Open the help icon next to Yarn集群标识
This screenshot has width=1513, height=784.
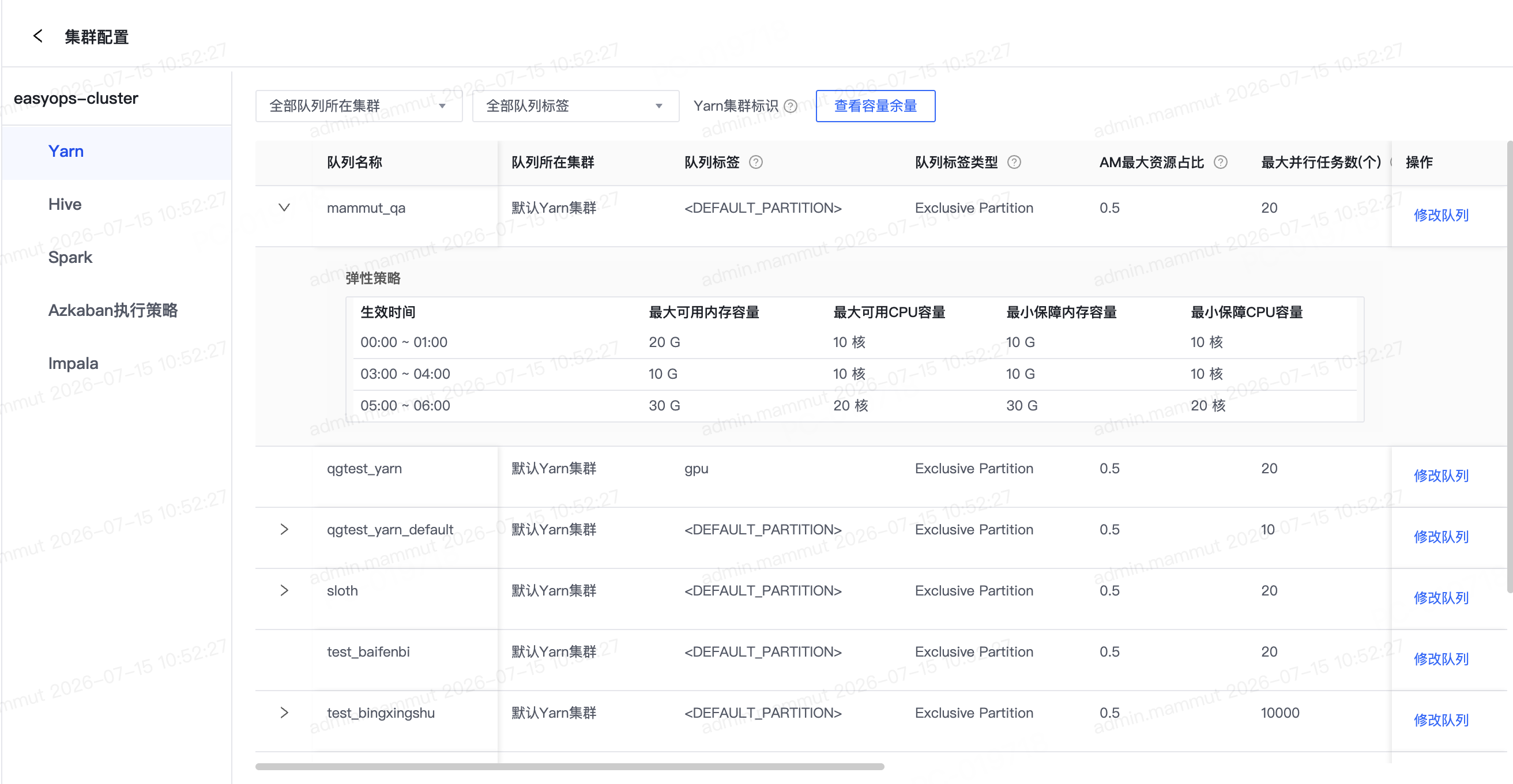pos(791,106)
